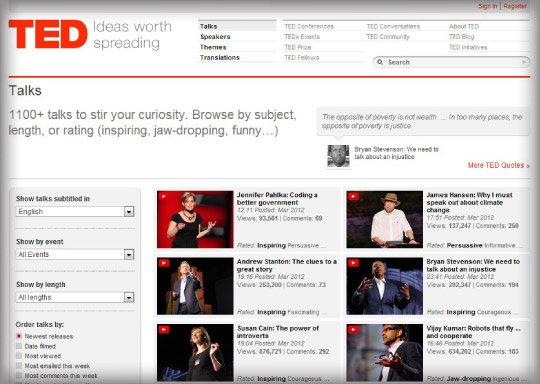Image resolution: width=540 pixels, height=384 pixels.
Task: Open the Talks navigation item
Action: click(x=209, y=26)
